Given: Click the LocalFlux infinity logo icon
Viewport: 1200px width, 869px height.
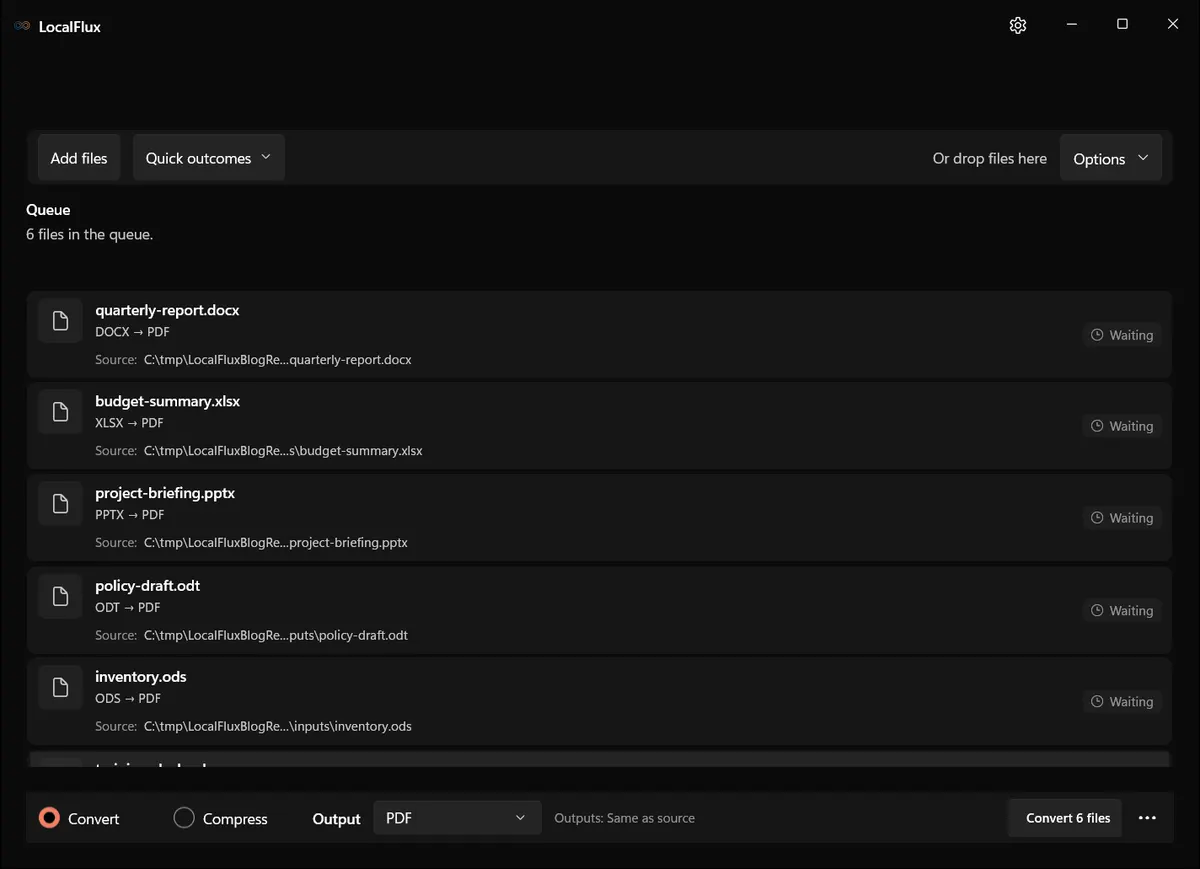Looking at the screenshot, I should pyautogui.click(x=22, y=26).
